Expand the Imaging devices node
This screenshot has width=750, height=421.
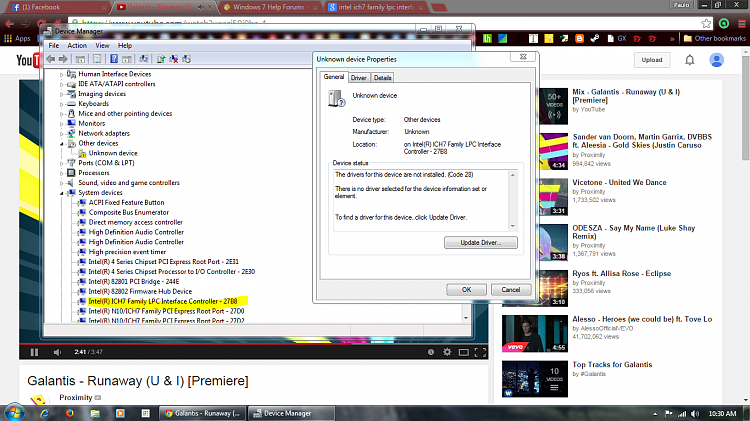[61, 94]
